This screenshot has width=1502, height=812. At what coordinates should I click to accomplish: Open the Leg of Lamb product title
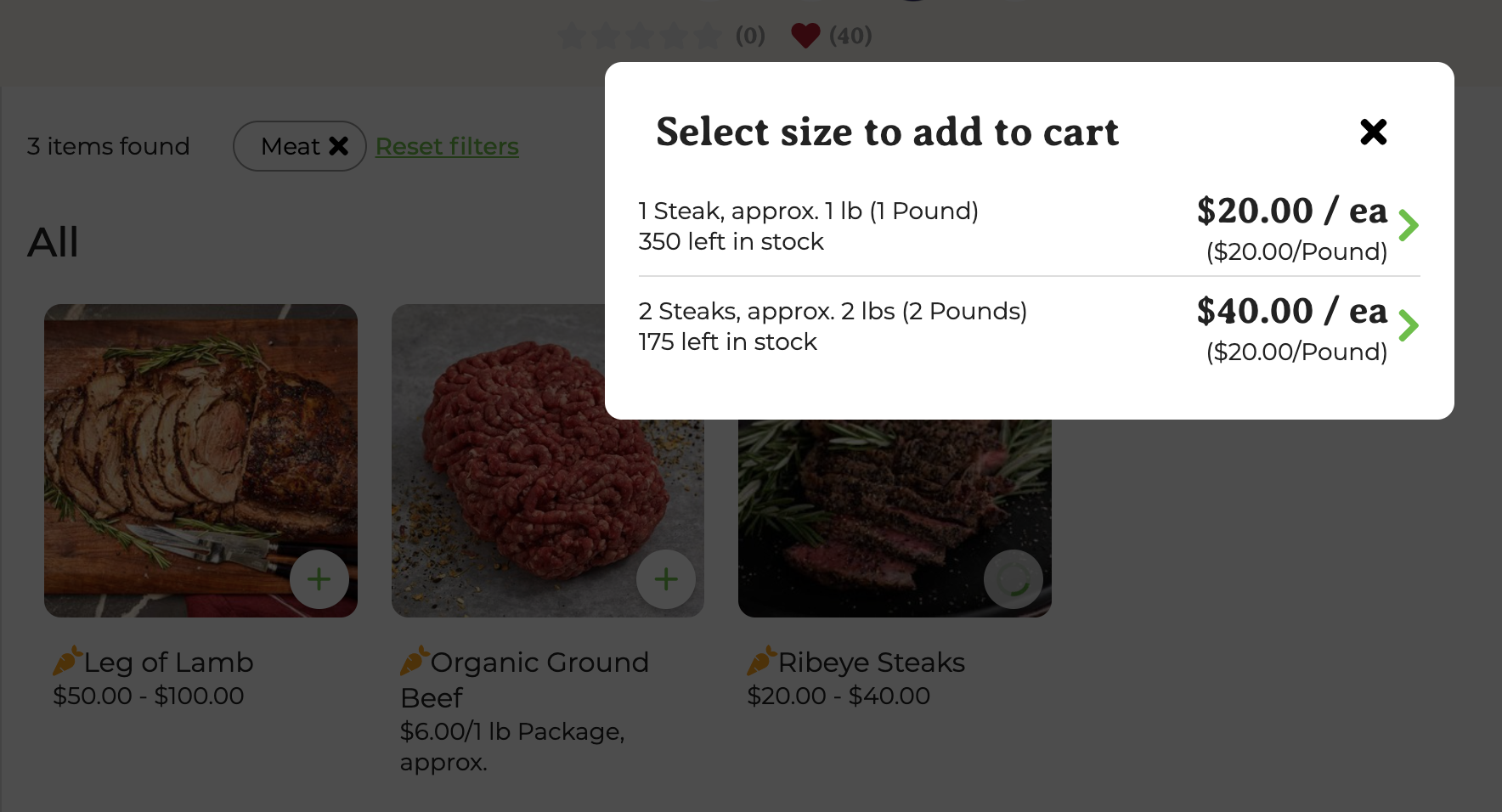[168, 663]
